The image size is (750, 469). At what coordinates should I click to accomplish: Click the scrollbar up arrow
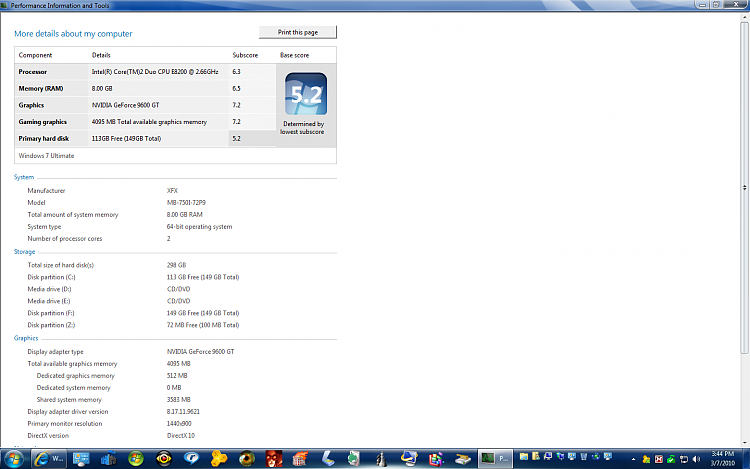click(744, 18)
